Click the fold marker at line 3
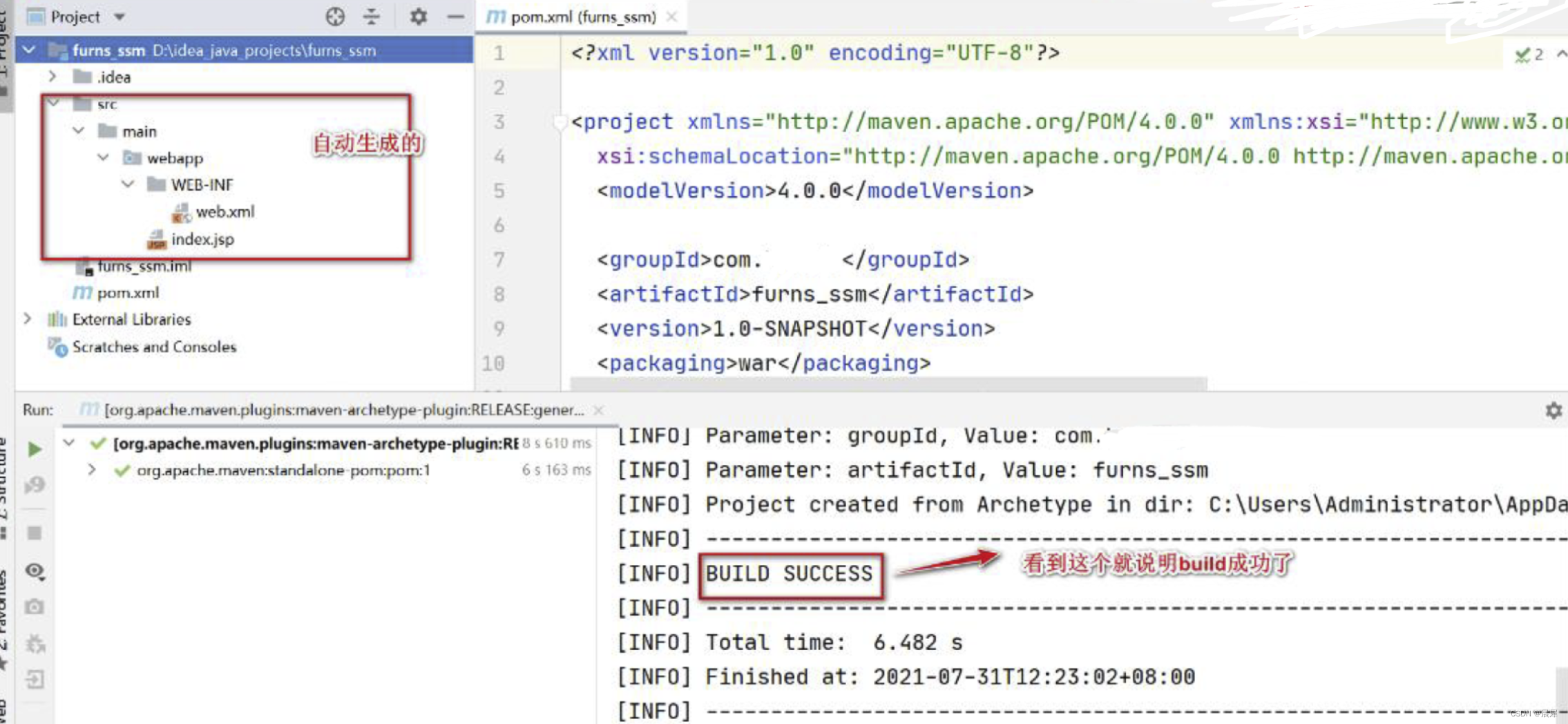Image resolution: width=1568 pixels, height=724 pixels. click(x=560, y=123)
